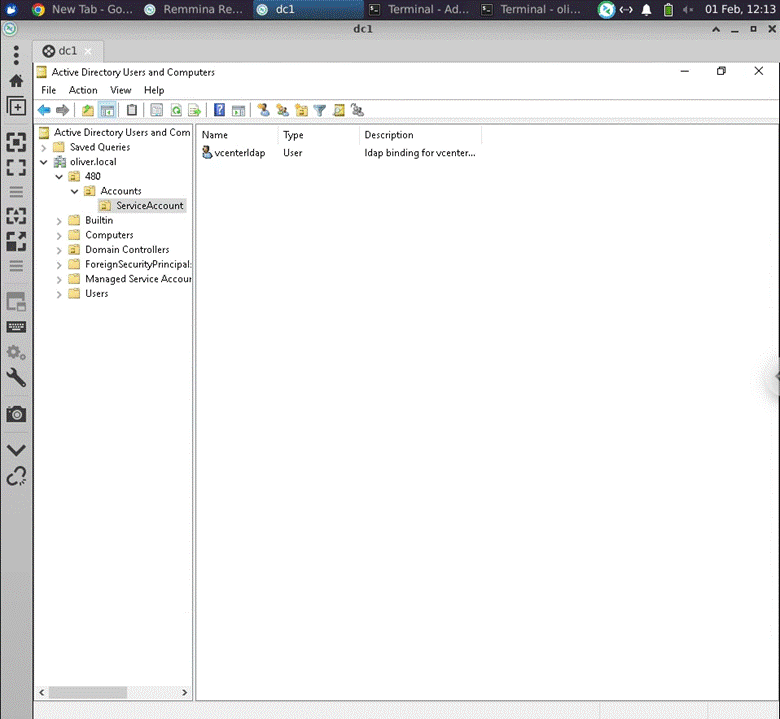
Task: Click the Back arrow in ADUC toolbar
Action: (x=44, y=110)
